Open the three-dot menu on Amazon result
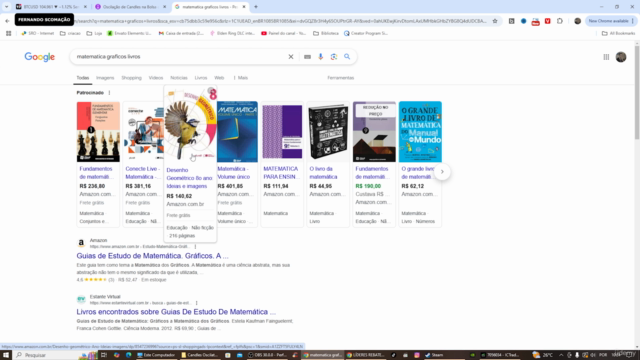Viewport: 640px width, 360px height. coord(195,247)
